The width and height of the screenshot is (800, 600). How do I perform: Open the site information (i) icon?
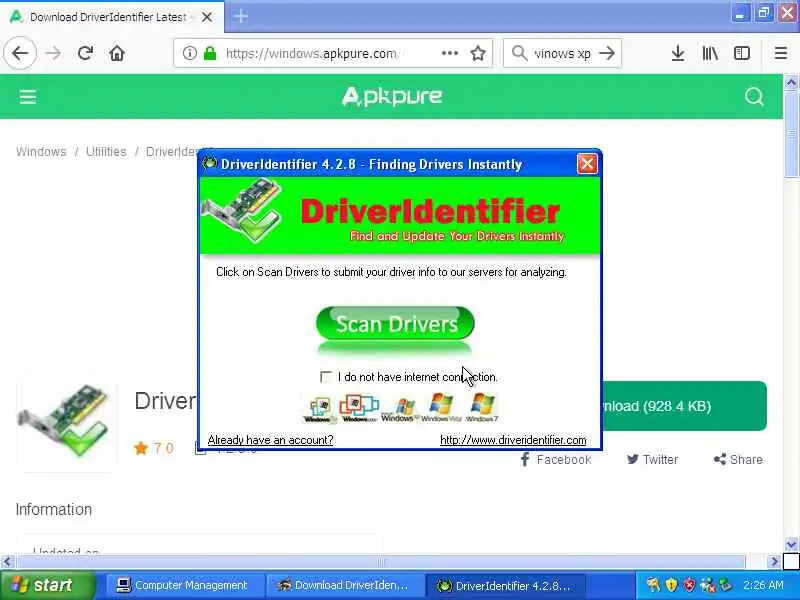coord(190,53)
